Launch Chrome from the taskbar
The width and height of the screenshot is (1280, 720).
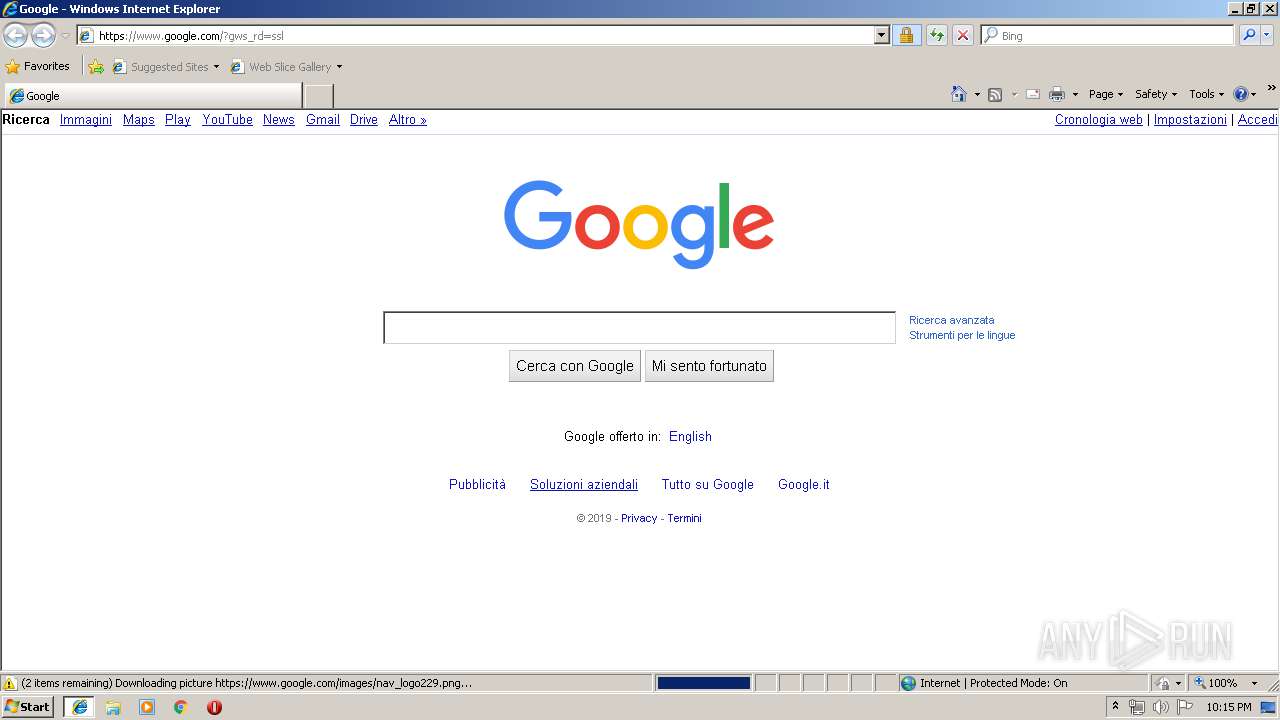[x=181, y=707]
